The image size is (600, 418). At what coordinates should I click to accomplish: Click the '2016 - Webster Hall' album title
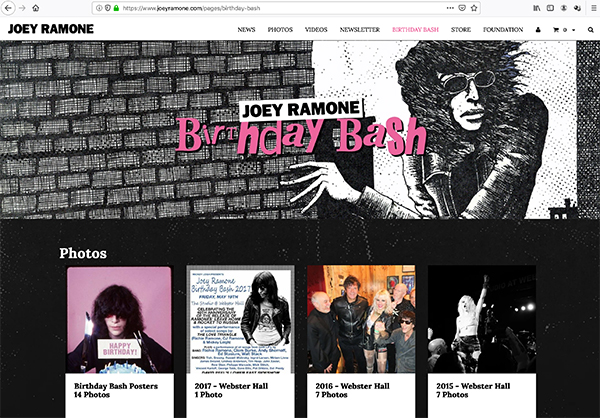pyautogui.click(x=352, y=386)
